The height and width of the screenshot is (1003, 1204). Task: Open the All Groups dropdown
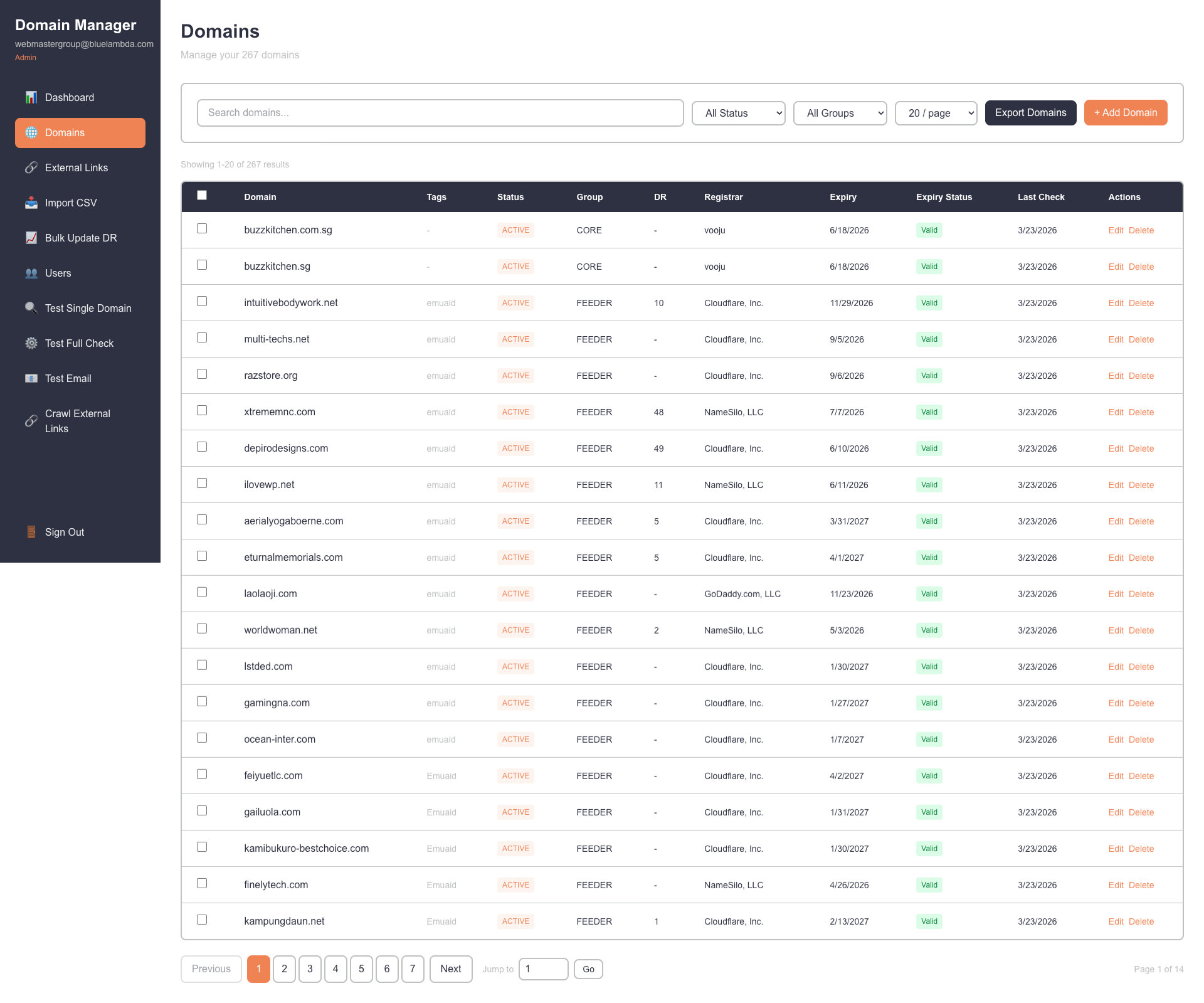pyautogui.click(x=840, y=113)
